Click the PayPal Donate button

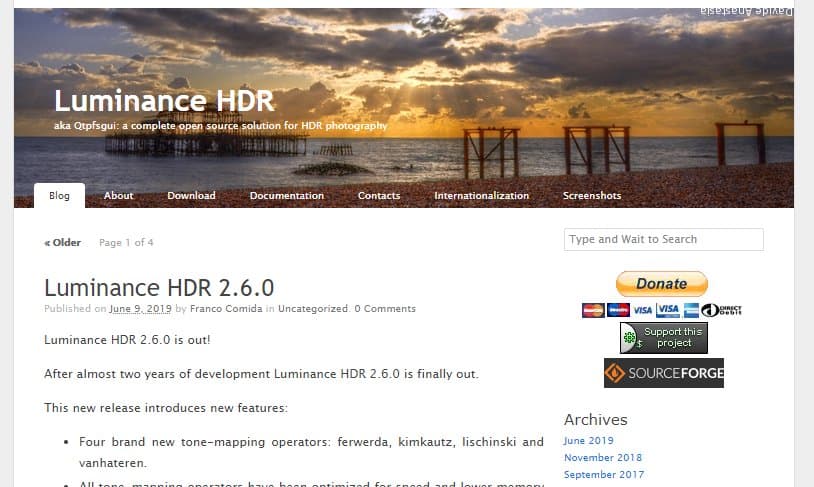[661, 284]
